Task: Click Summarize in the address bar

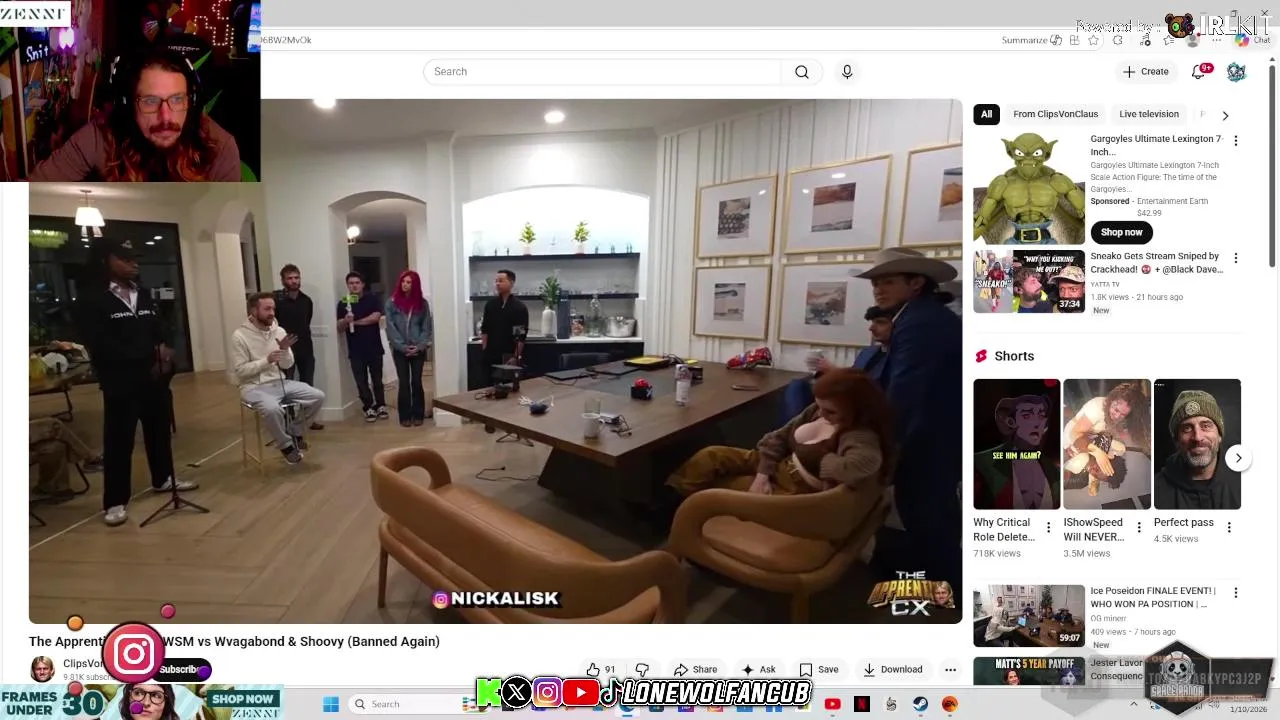Action: tap(1031, 41)
